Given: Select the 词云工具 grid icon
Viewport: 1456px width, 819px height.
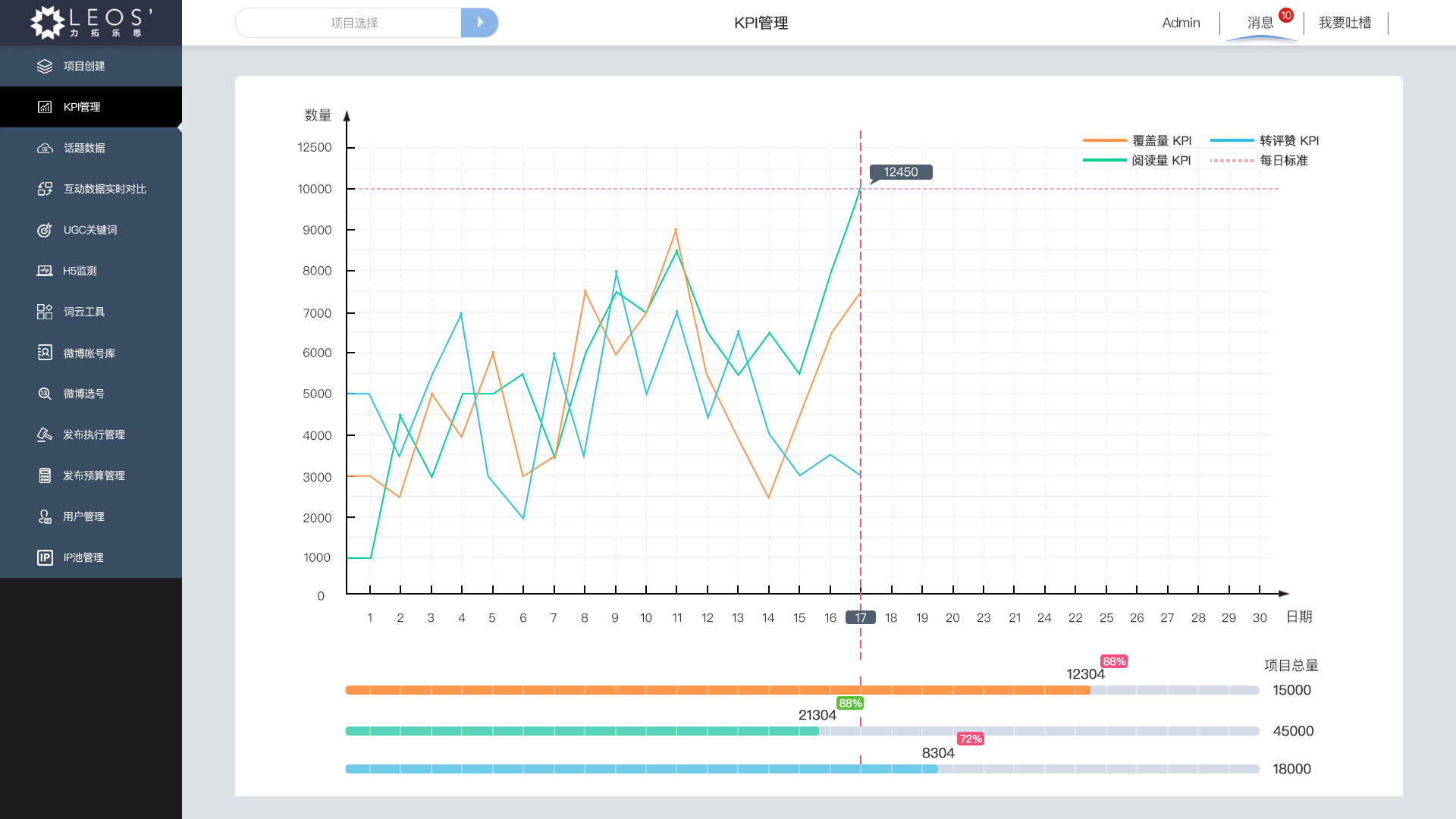Looking at the screenshot, I should click(45, 312).
